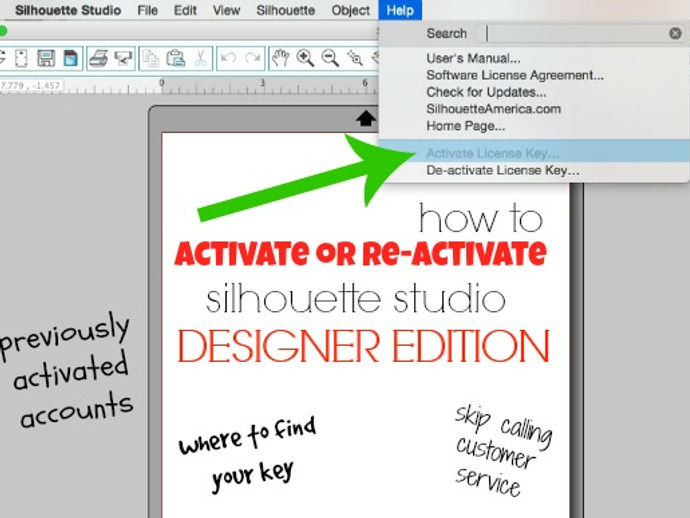Copy selection with copy icon
The height and width of the screenshot is (518, 690).
[151, 59]
